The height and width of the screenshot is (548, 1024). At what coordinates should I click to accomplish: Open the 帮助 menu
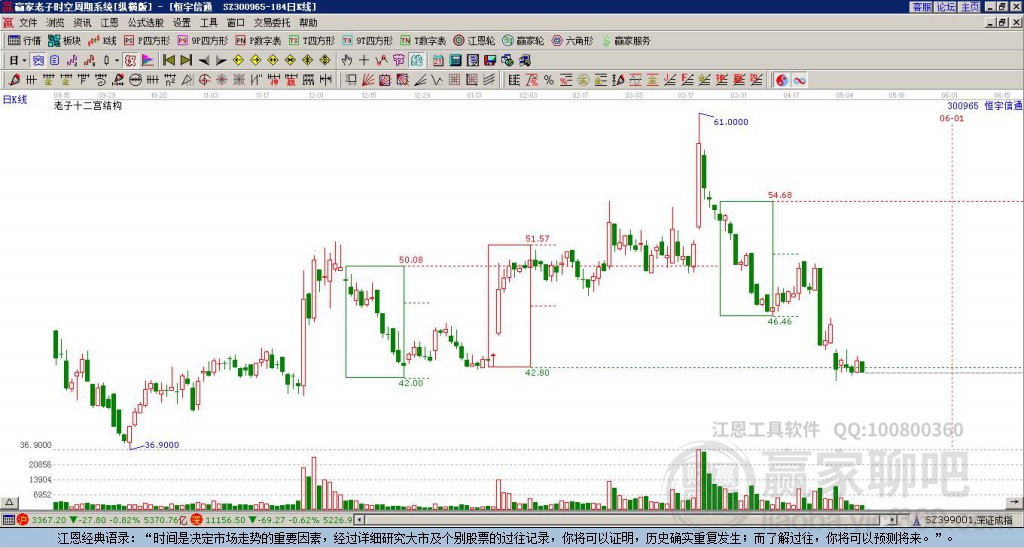tap(308, 23)
